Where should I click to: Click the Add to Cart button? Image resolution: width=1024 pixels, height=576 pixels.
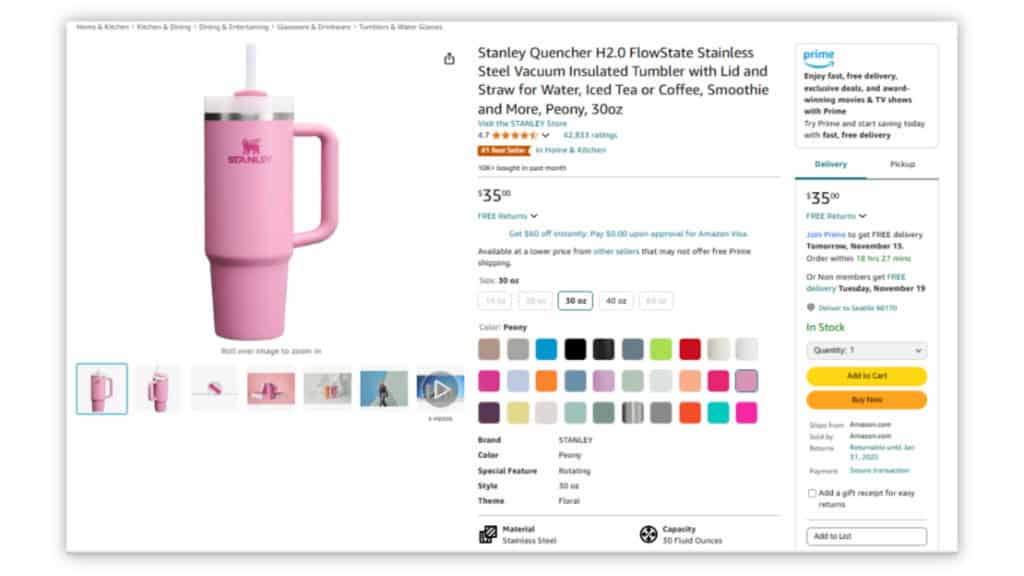pyautogui.click(x=866, y=375)
